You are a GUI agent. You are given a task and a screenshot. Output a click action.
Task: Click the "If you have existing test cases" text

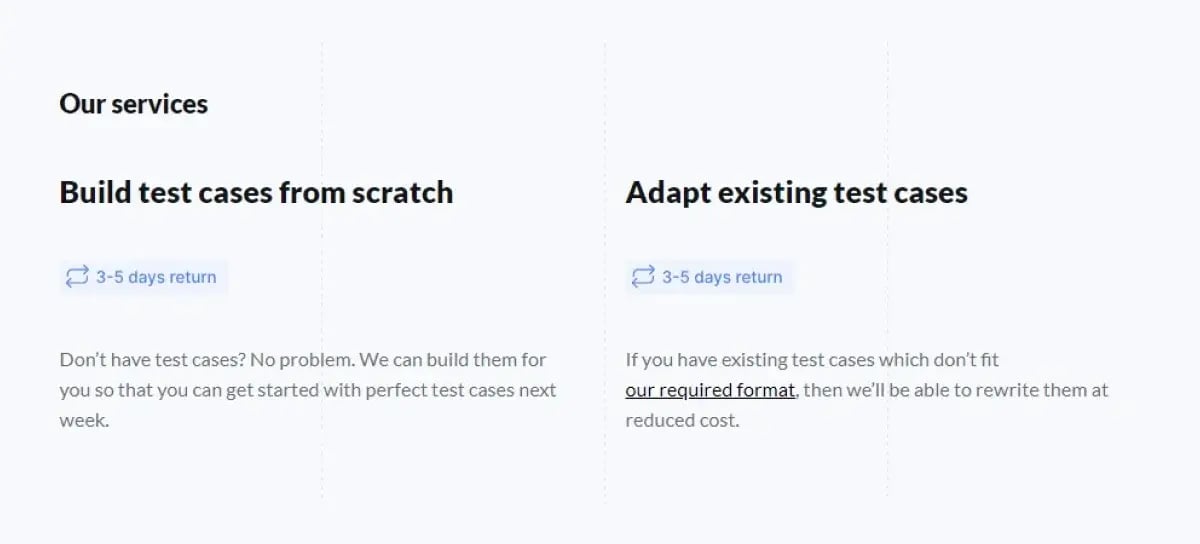750,359
